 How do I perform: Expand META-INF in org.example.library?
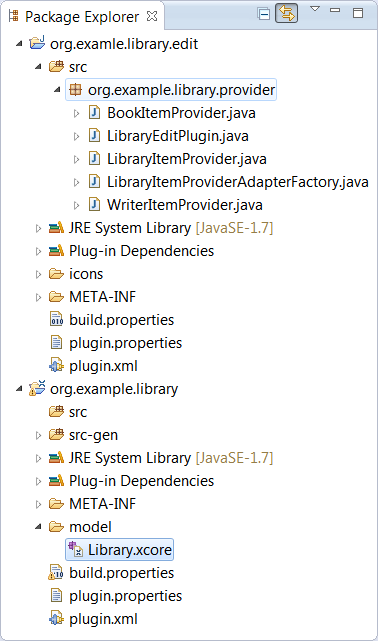click(38, 504)
